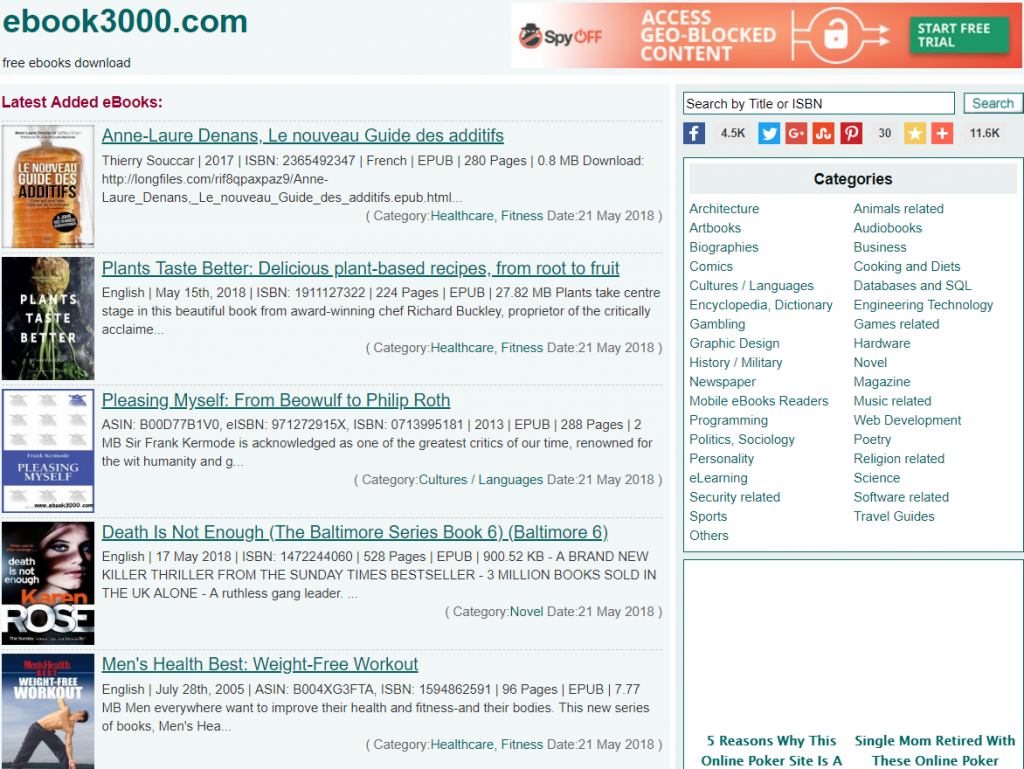Open the Travel Guides category
The height and width of the screenshot is (769, 1024).
(x=893, y=516)
